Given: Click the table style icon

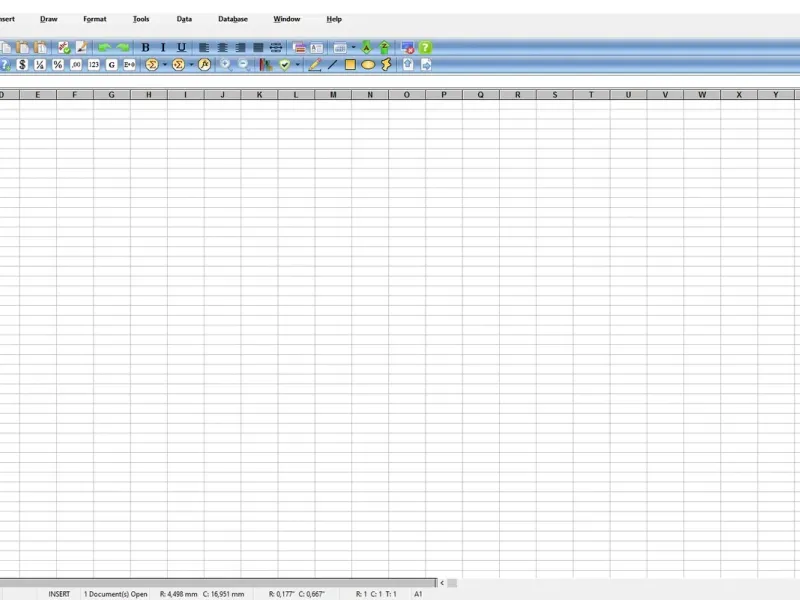Looking at the screenshot, I should point(340,48).
